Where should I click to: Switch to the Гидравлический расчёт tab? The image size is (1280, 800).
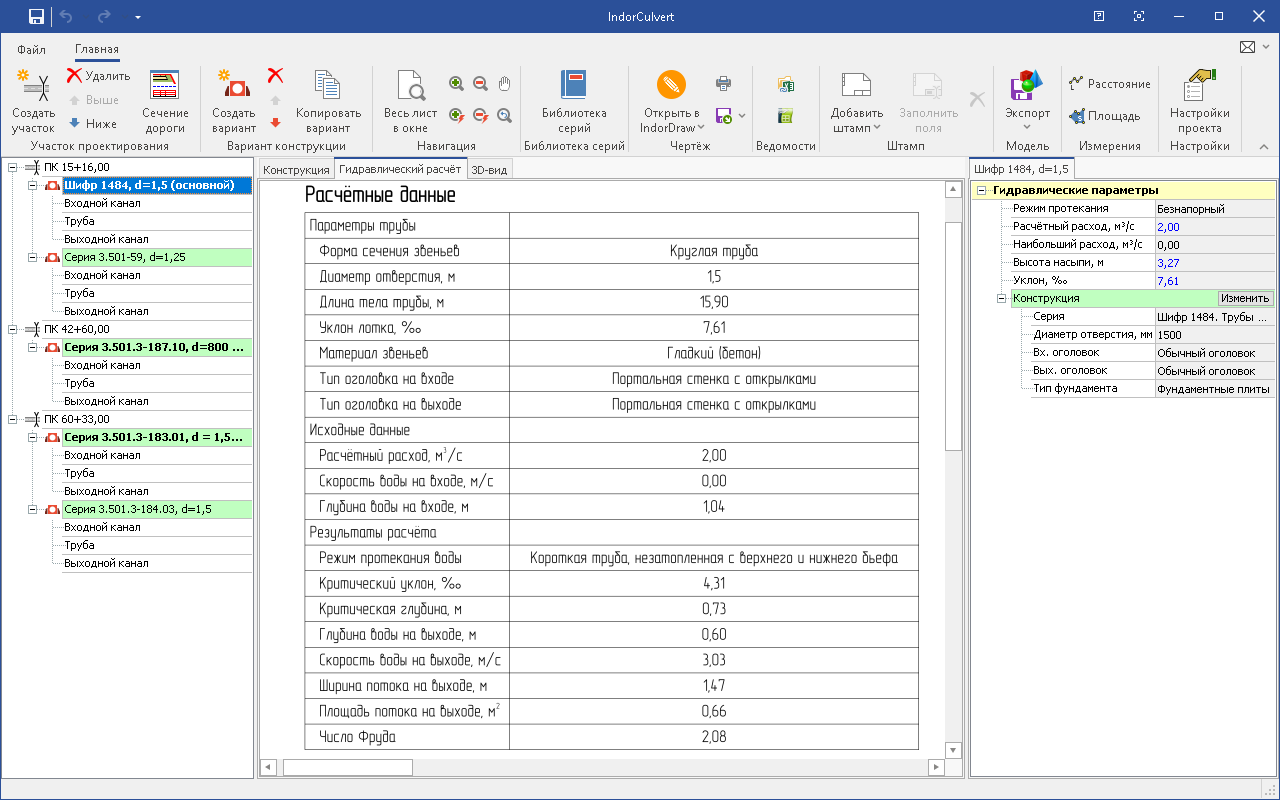click(x=399, y=170)
